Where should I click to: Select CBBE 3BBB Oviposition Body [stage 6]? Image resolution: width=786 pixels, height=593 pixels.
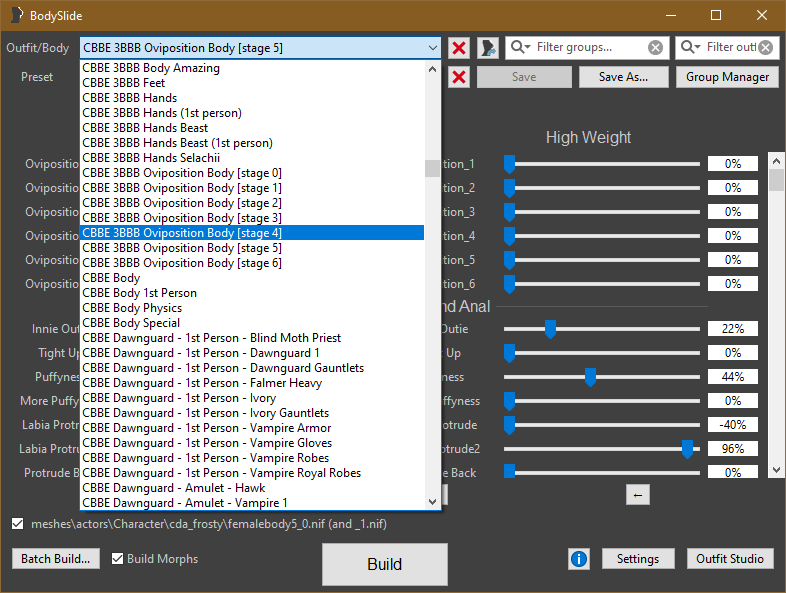[182, 263]
